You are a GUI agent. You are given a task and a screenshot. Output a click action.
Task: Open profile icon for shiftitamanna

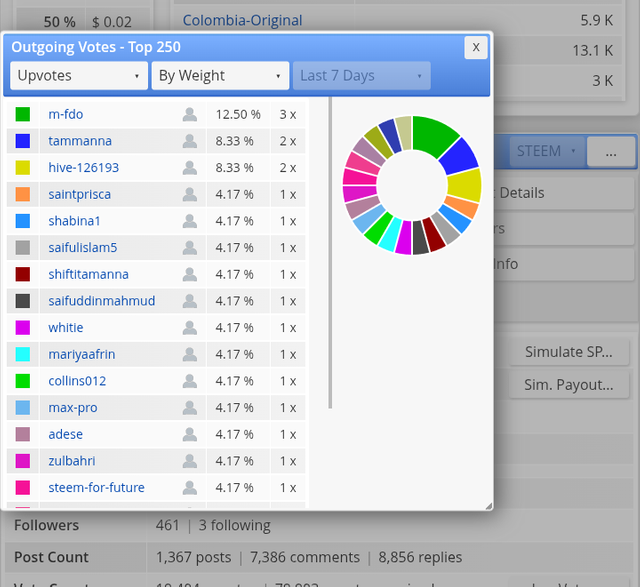[x=190, y=274]
